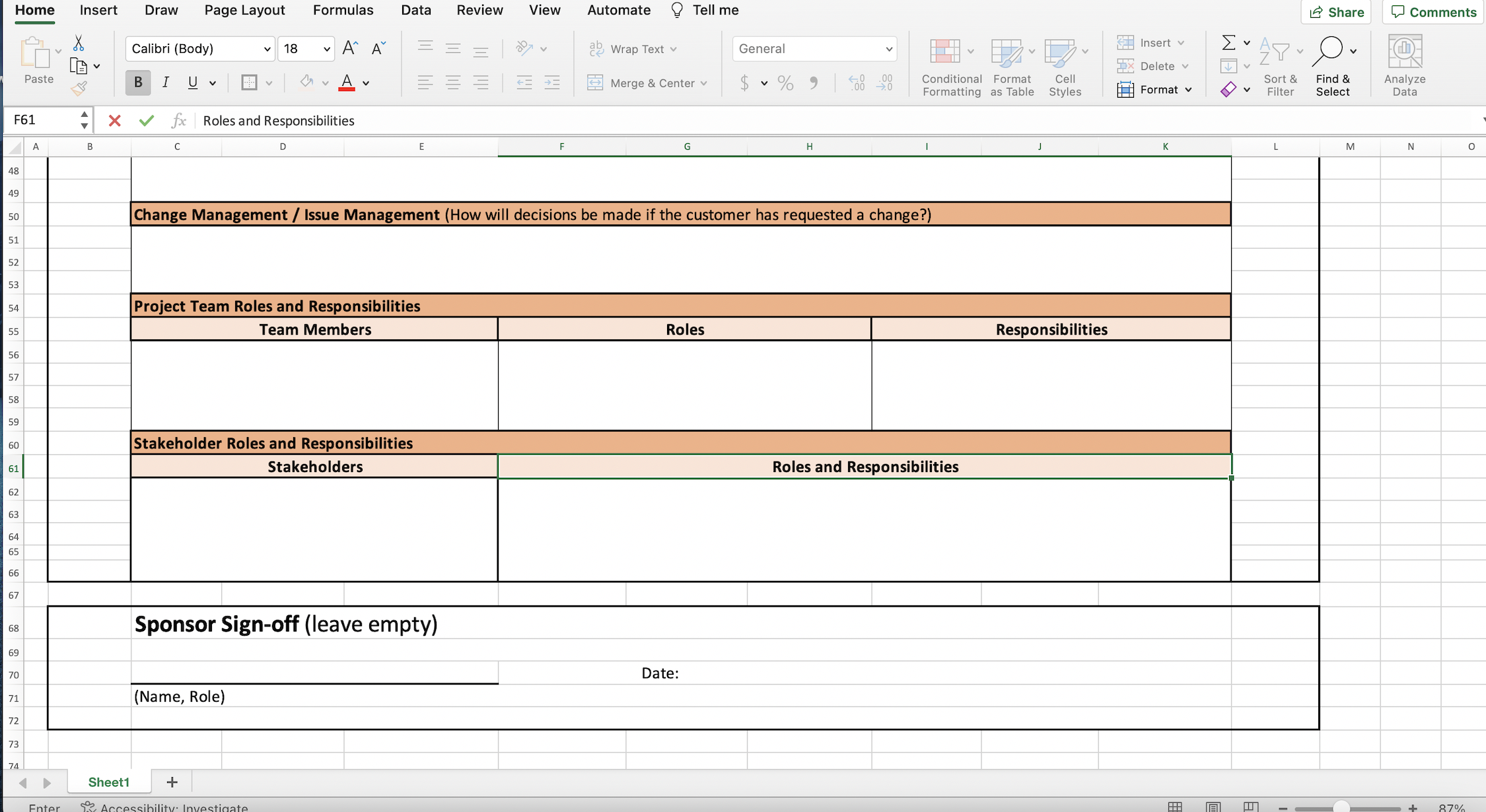The height and width of the screenshot is (812, 1486).
Task: Center text horizontally
Action: [x=453, y=83]
